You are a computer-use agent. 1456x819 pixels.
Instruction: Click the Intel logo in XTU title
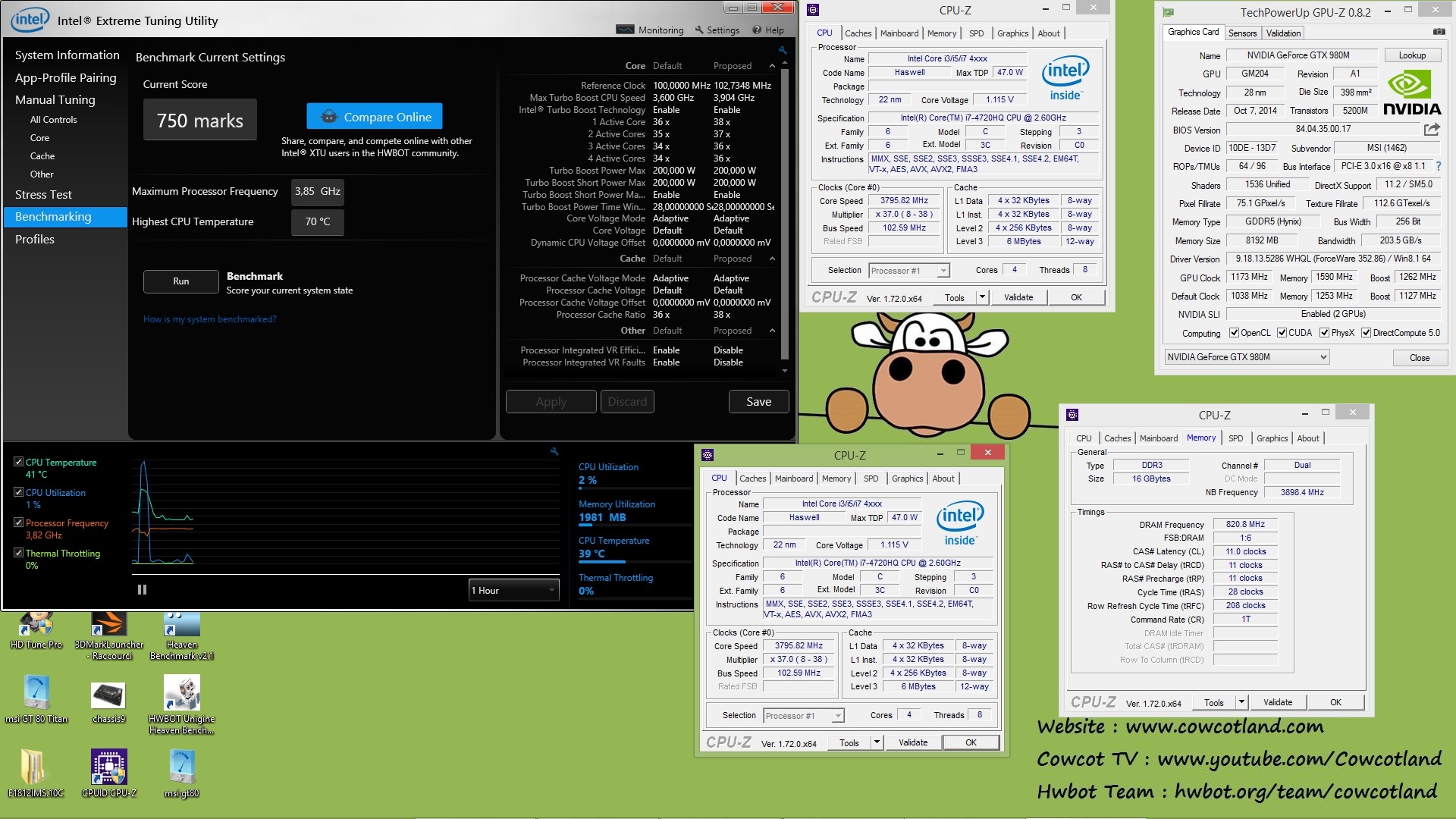pos(30,20)
